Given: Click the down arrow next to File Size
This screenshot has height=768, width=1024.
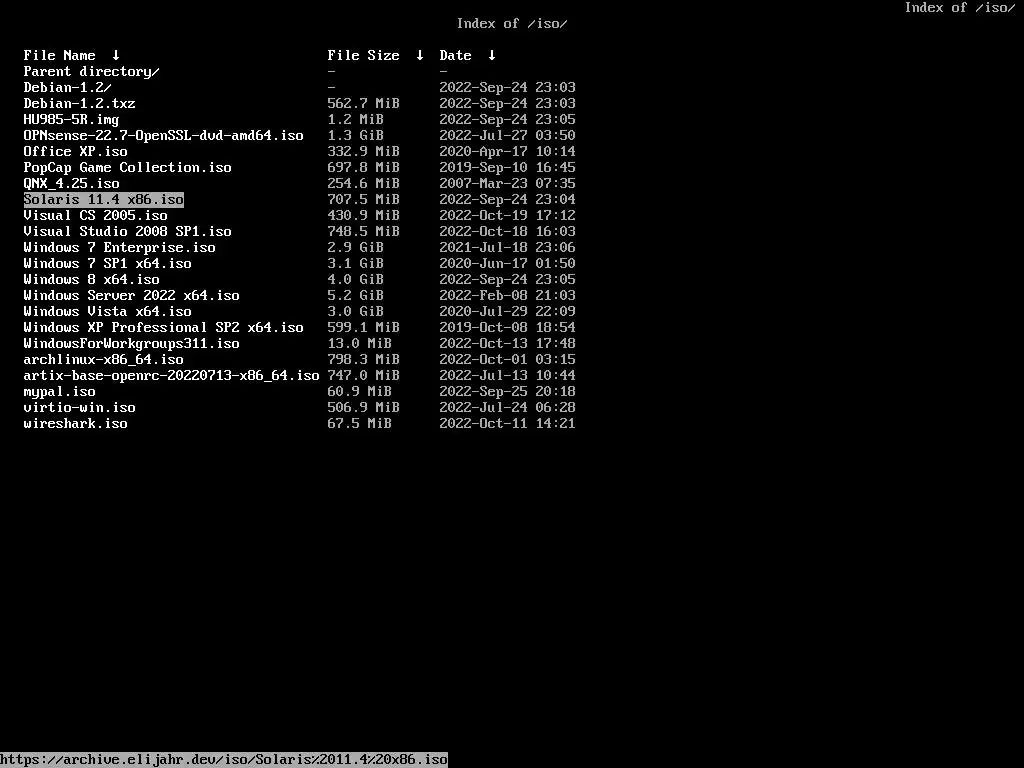Looking at the screenshot, I should (x=419, y=56).
